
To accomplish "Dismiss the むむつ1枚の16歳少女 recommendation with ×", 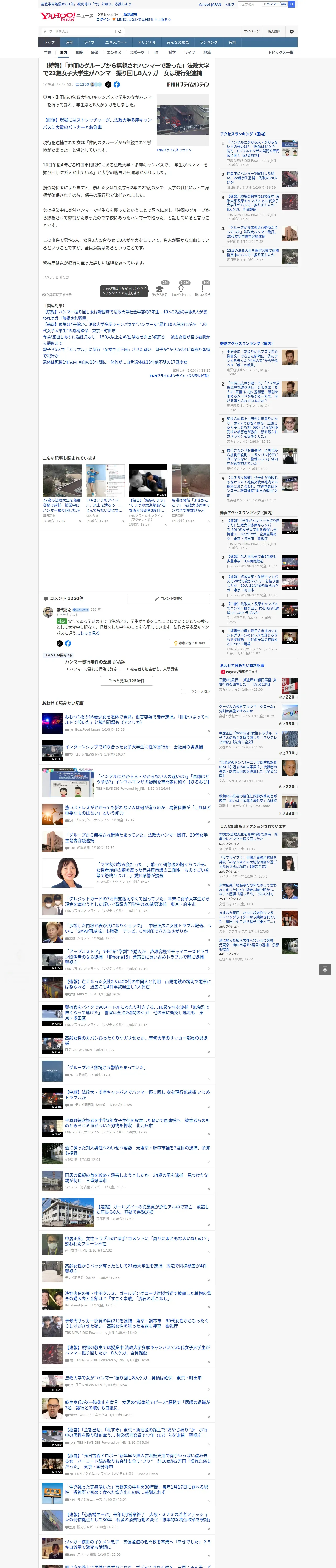I will (x=209, y=731).
